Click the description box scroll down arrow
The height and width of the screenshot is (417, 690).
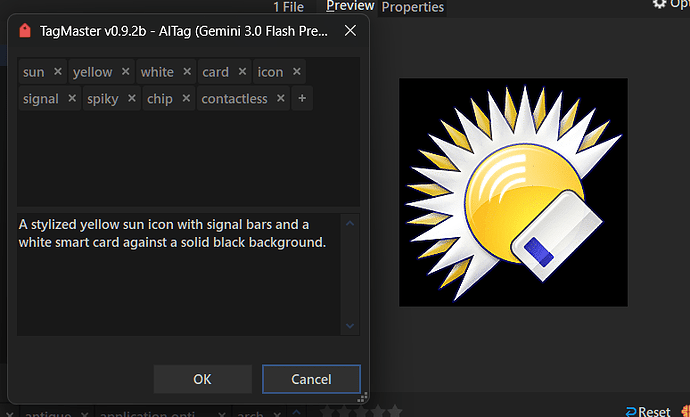[x=349, y=325]
